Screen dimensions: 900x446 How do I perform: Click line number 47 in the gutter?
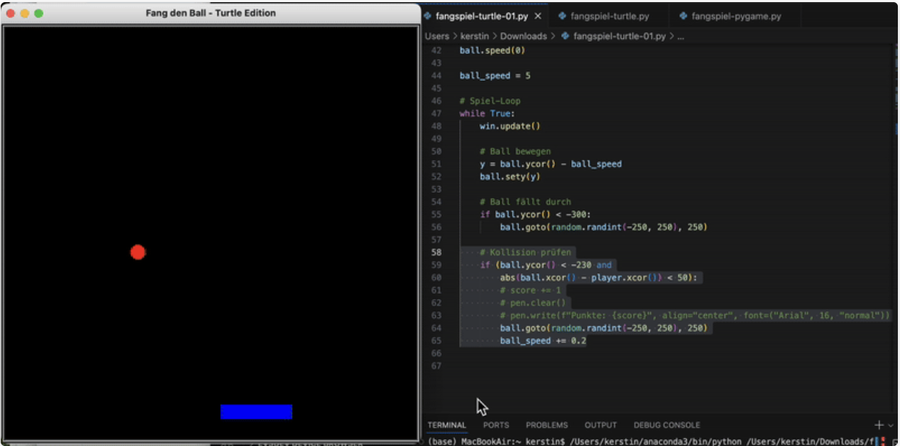(436, 114)
